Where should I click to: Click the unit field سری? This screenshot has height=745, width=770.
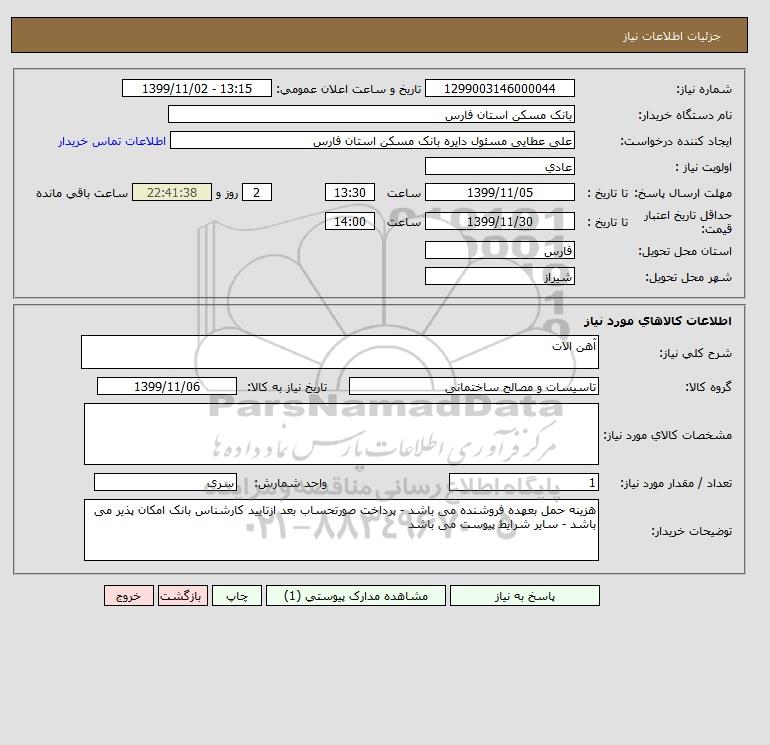(x=165, y=482)
